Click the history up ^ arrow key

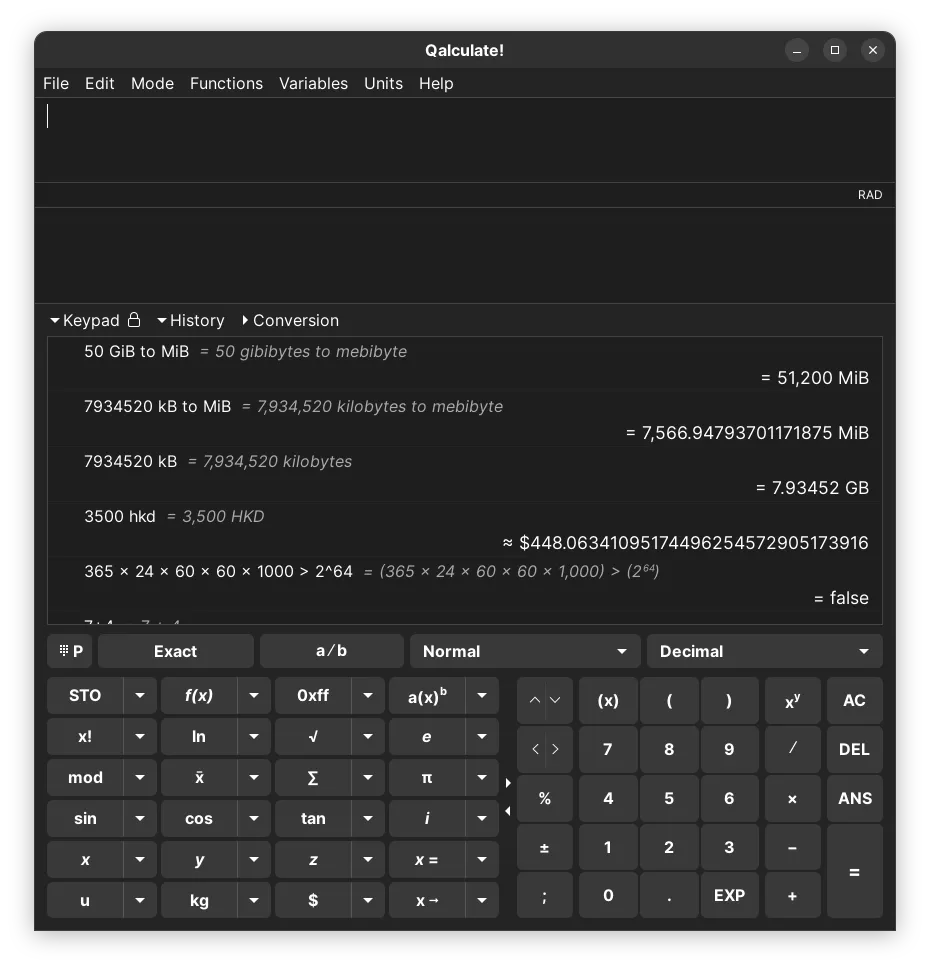[535, 700]
